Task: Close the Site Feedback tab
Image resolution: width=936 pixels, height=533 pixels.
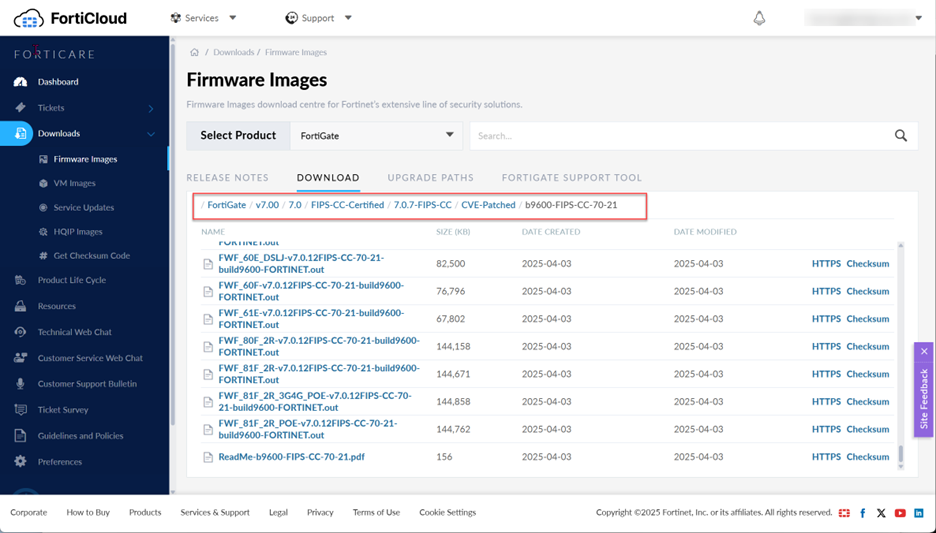Action: point(924,352)
